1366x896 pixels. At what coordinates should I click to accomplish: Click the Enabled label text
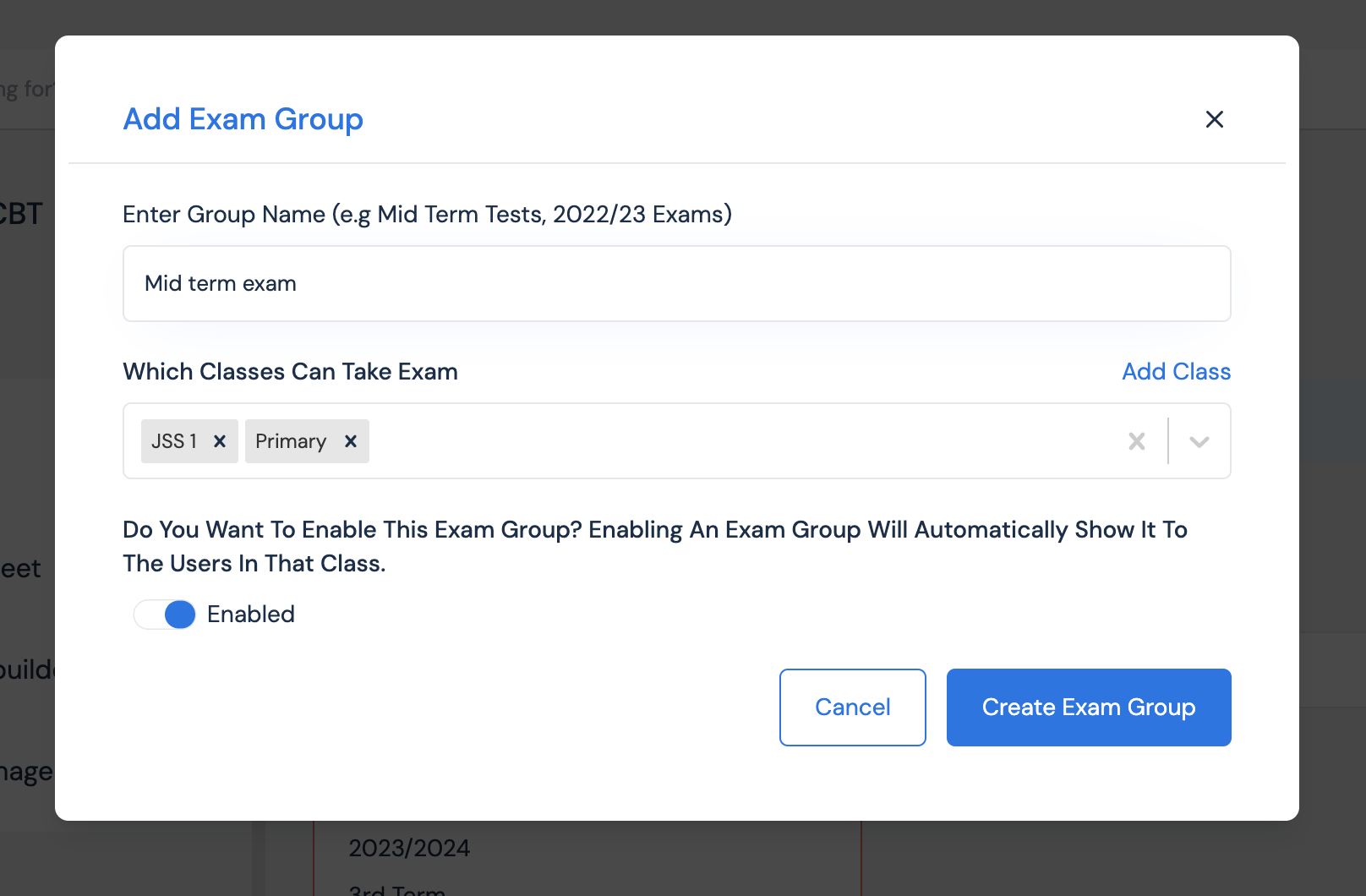click(x=251, y=615)
